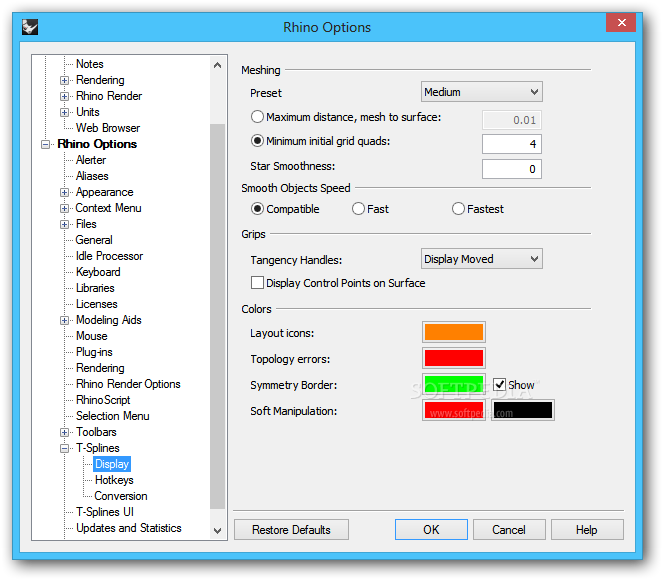The image size is (663, 580).
Task: Choose Fastest smooth objects speed
Action: [x=458, y=209]
